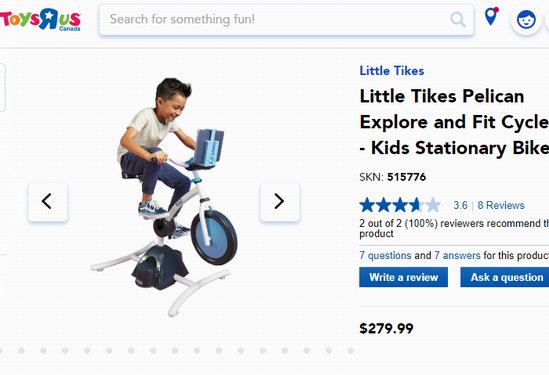Open the store locator pin icon
Image resolution: width=549 pixels, height=375 pixels.
(491, 16)
